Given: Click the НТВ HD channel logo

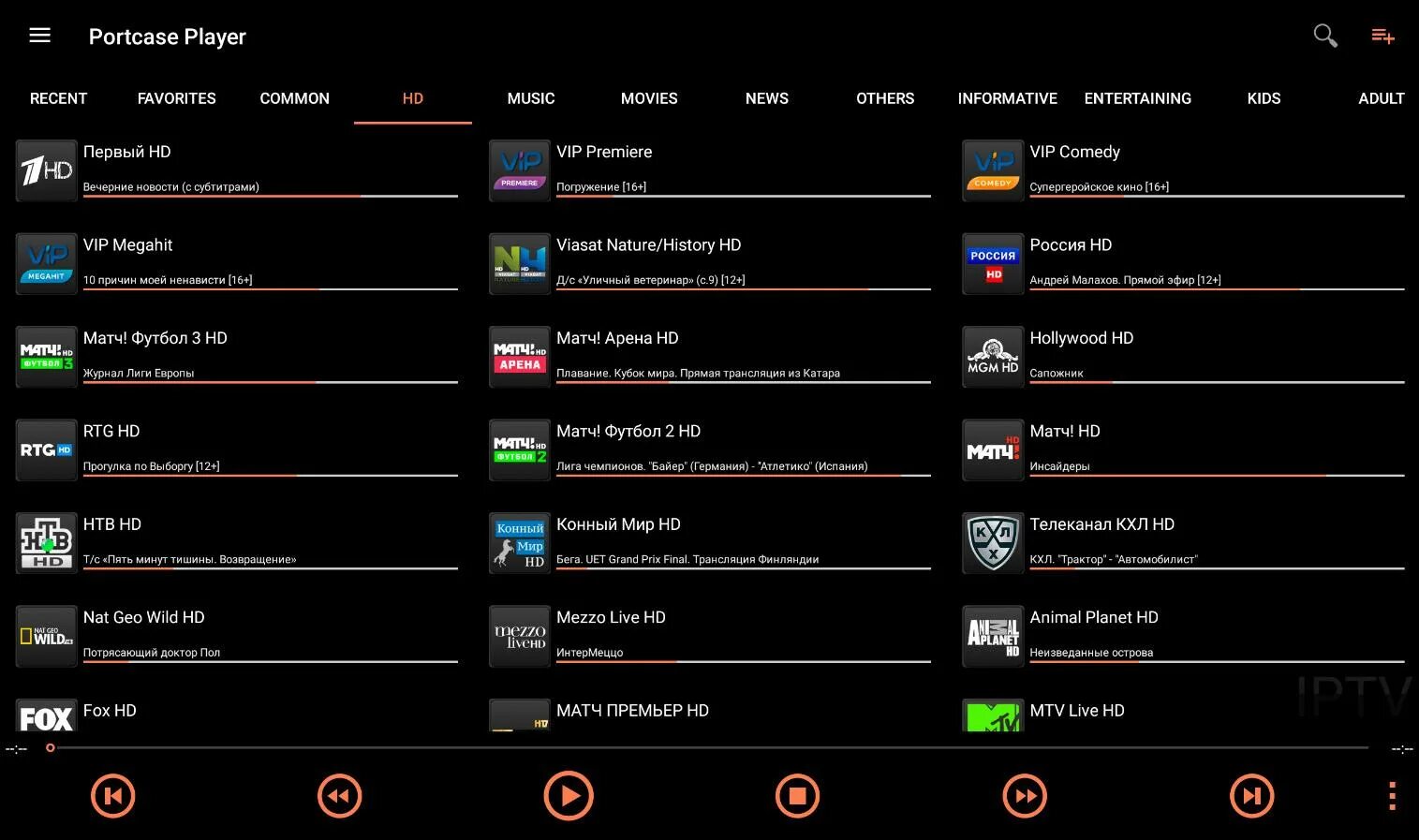Looking at the screenshot, I should (x=46, y=543).
